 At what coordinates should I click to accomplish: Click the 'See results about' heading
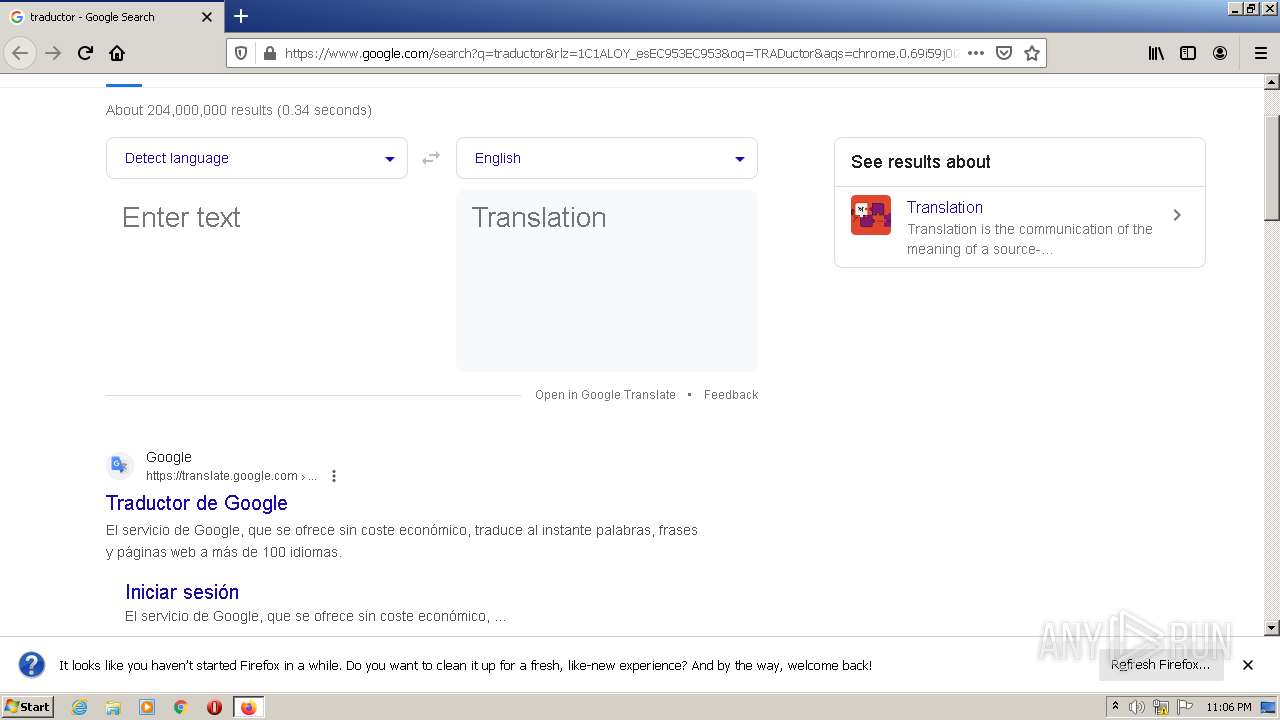click(921, 162)
